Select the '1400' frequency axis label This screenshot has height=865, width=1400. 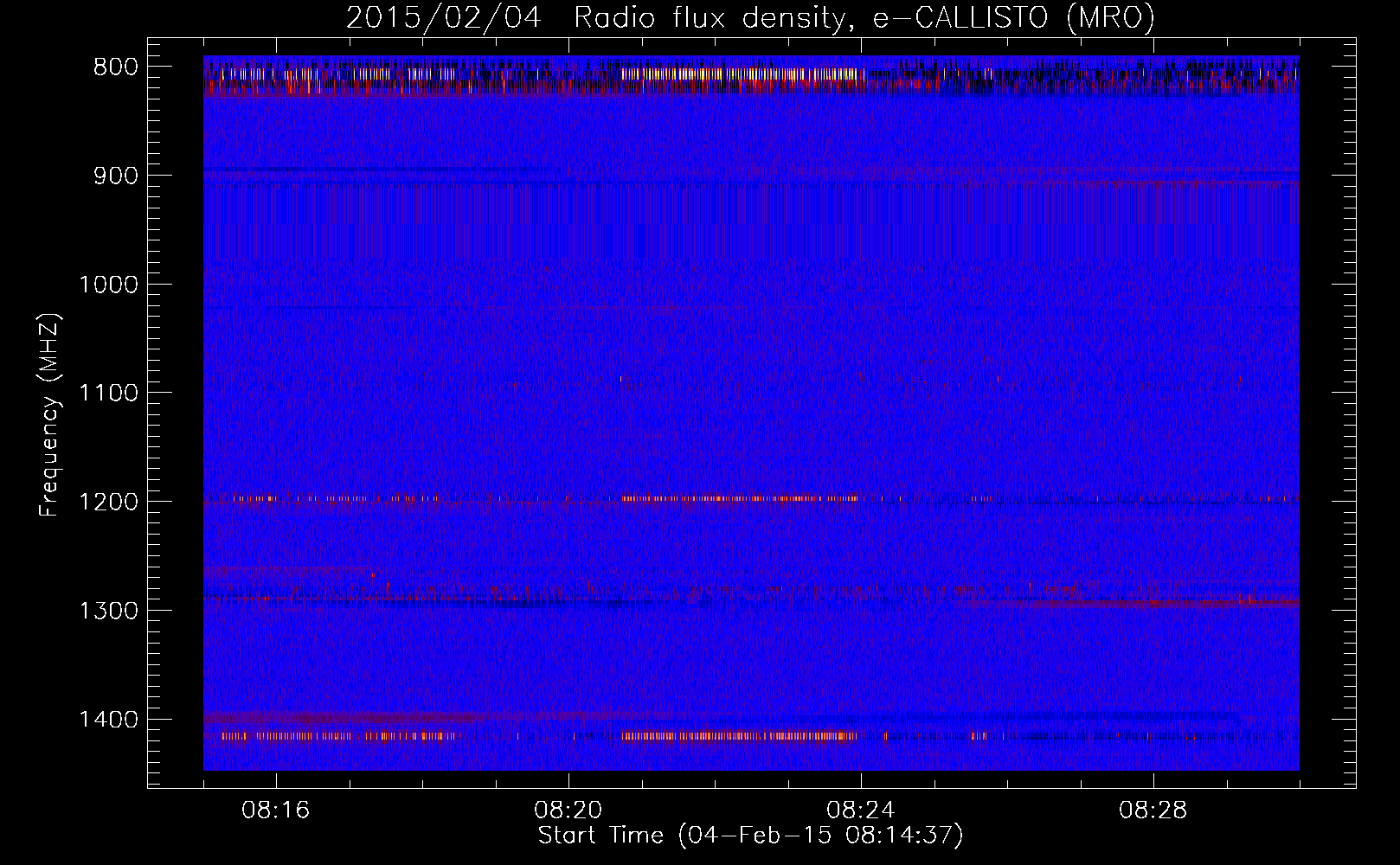[108, 721]
